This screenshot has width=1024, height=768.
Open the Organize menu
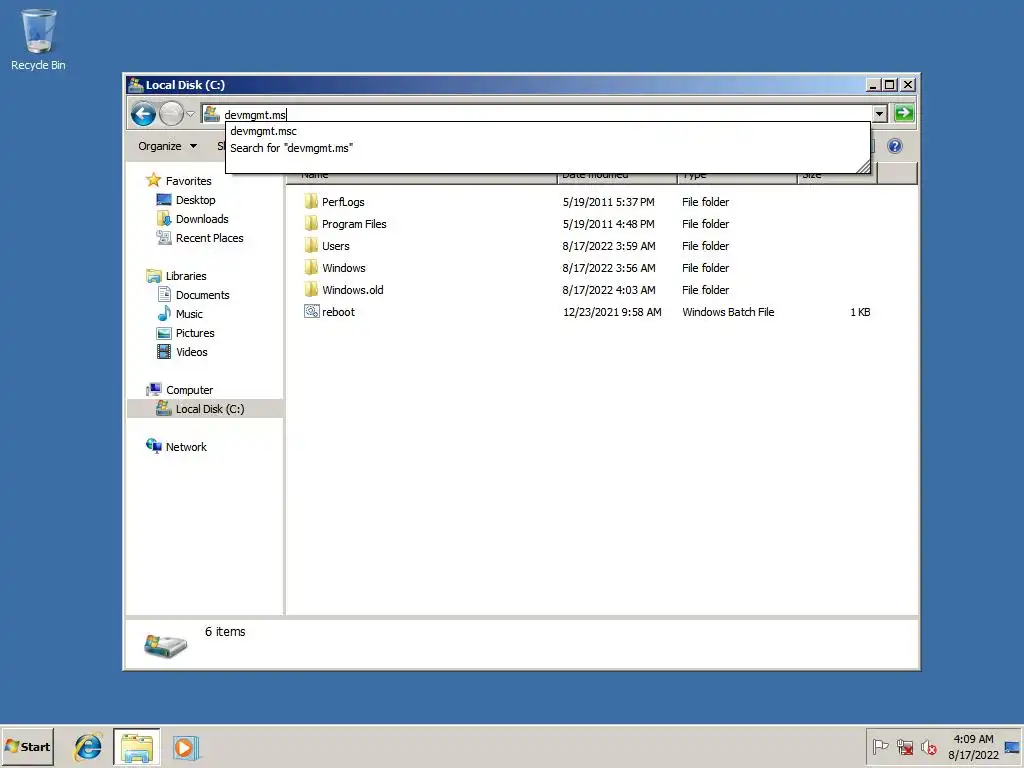click(167, 146)
